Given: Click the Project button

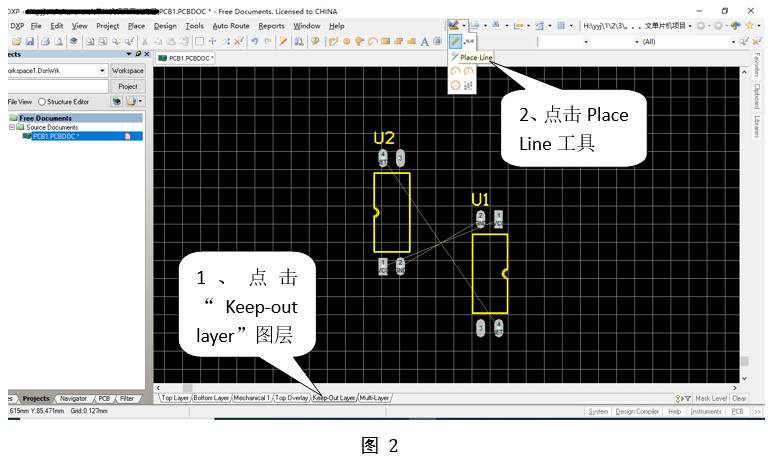Looking at the screenshot, I should [128, 87].
